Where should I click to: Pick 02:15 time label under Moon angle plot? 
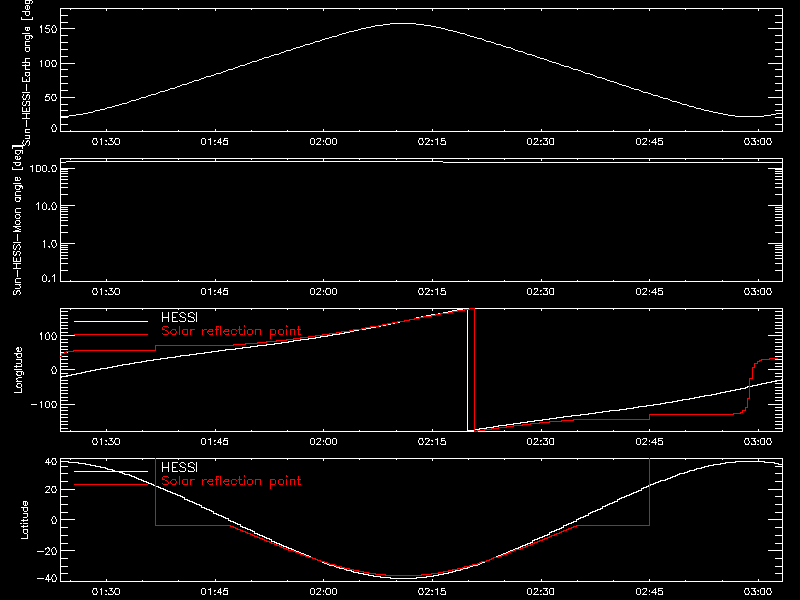click(x=432, y=291)
